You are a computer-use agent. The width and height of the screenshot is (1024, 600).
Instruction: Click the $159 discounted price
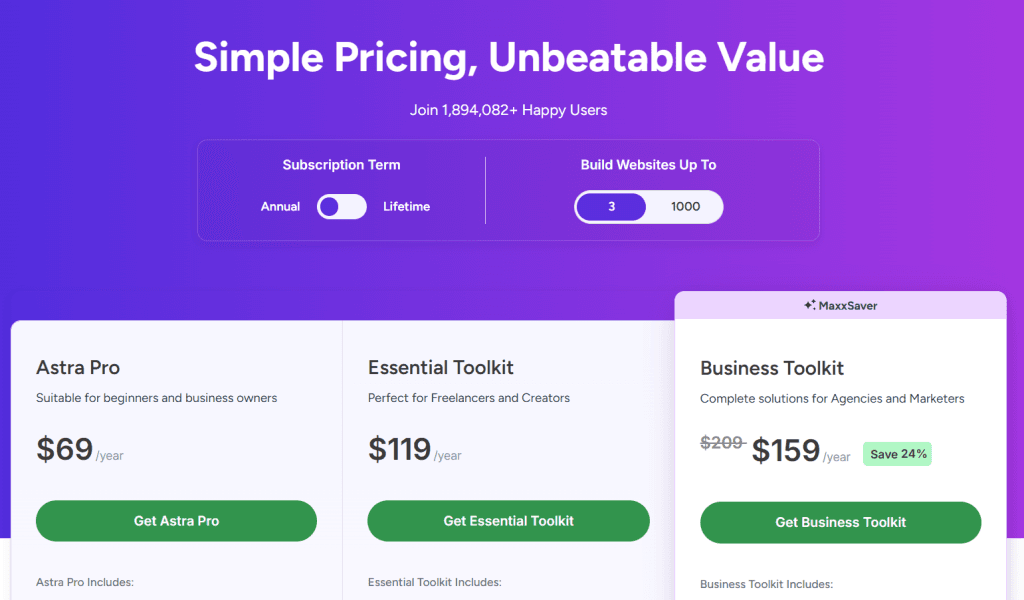[786, 451]
